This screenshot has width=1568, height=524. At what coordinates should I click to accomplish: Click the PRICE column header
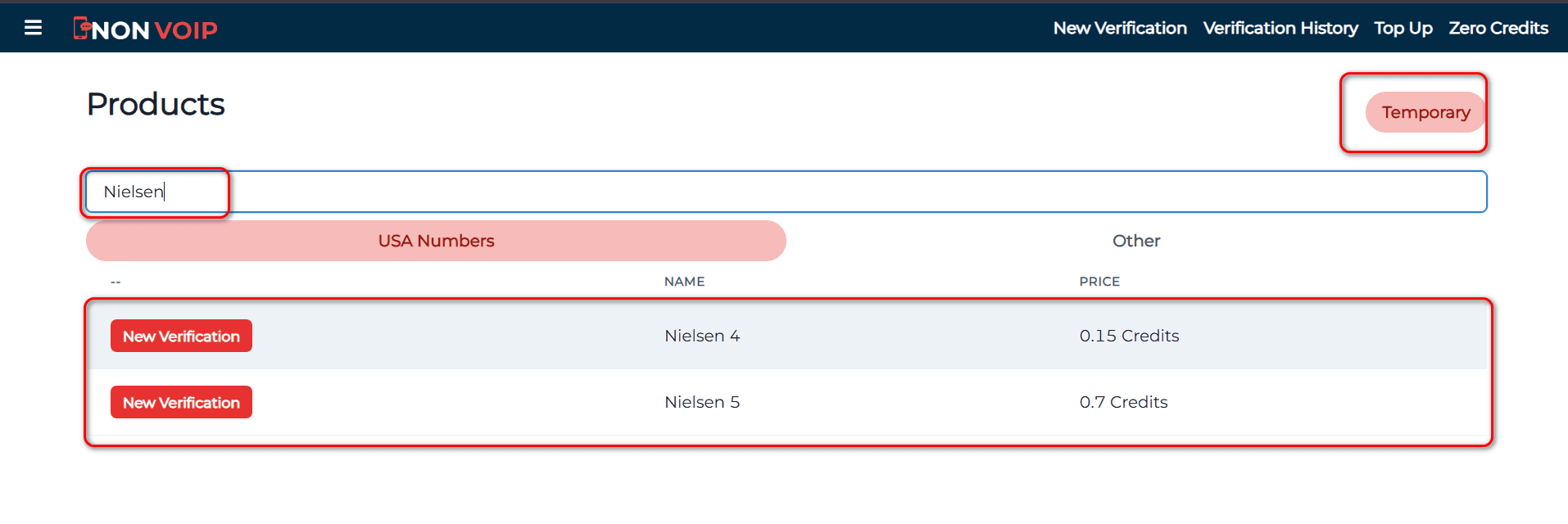tap(1099, 281)
